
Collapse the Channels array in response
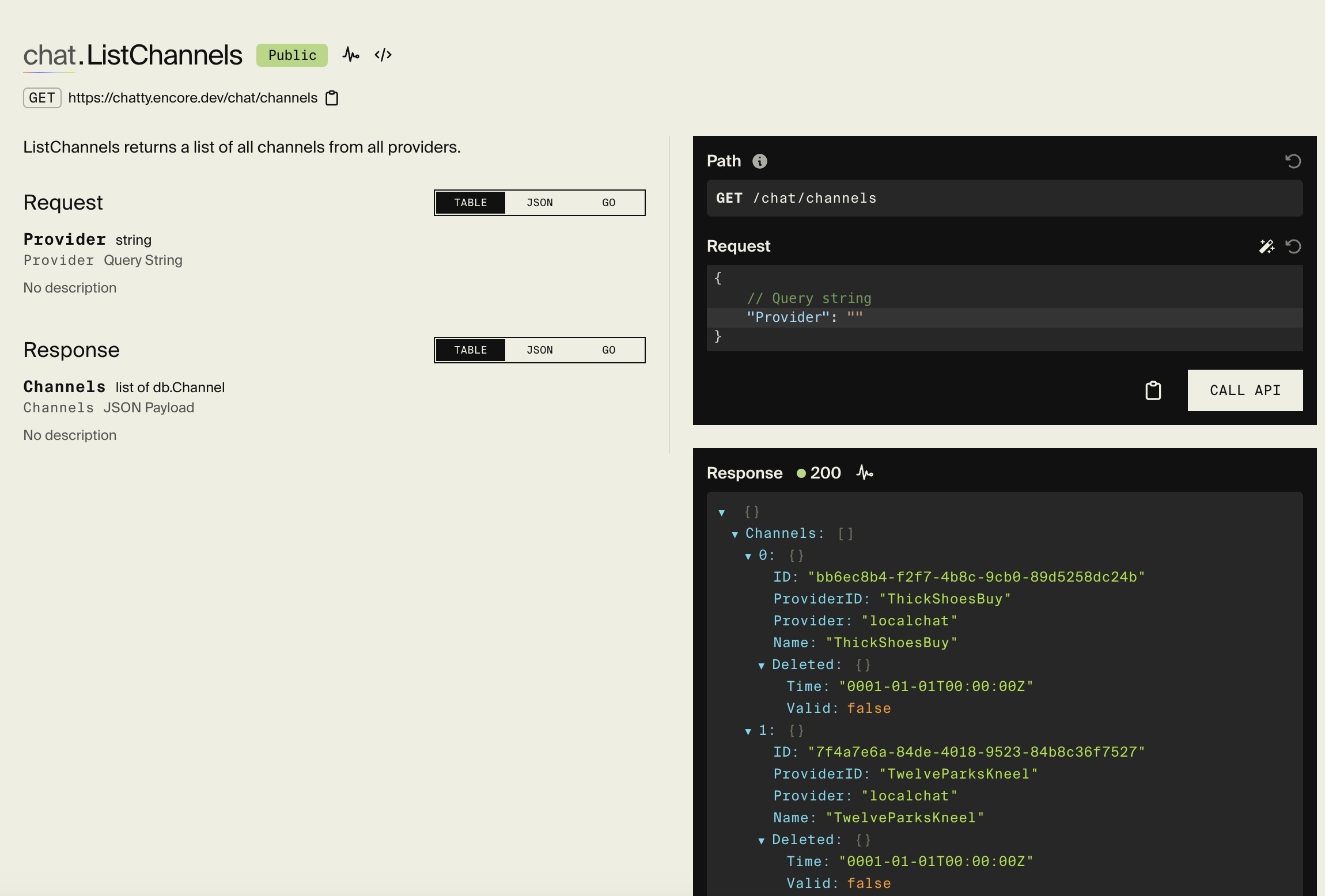(x=735, y=534)
